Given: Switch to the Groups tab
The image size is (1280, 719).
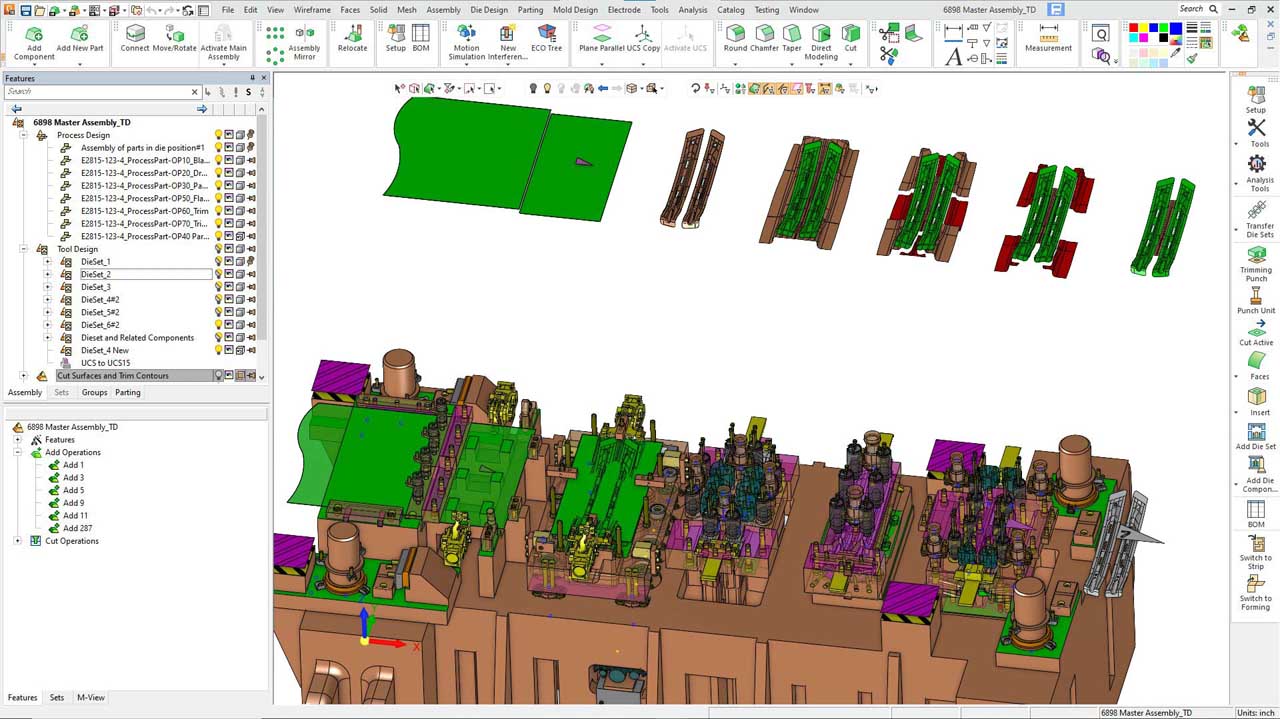Looking at the screenshot, I should tap(94, 393).
